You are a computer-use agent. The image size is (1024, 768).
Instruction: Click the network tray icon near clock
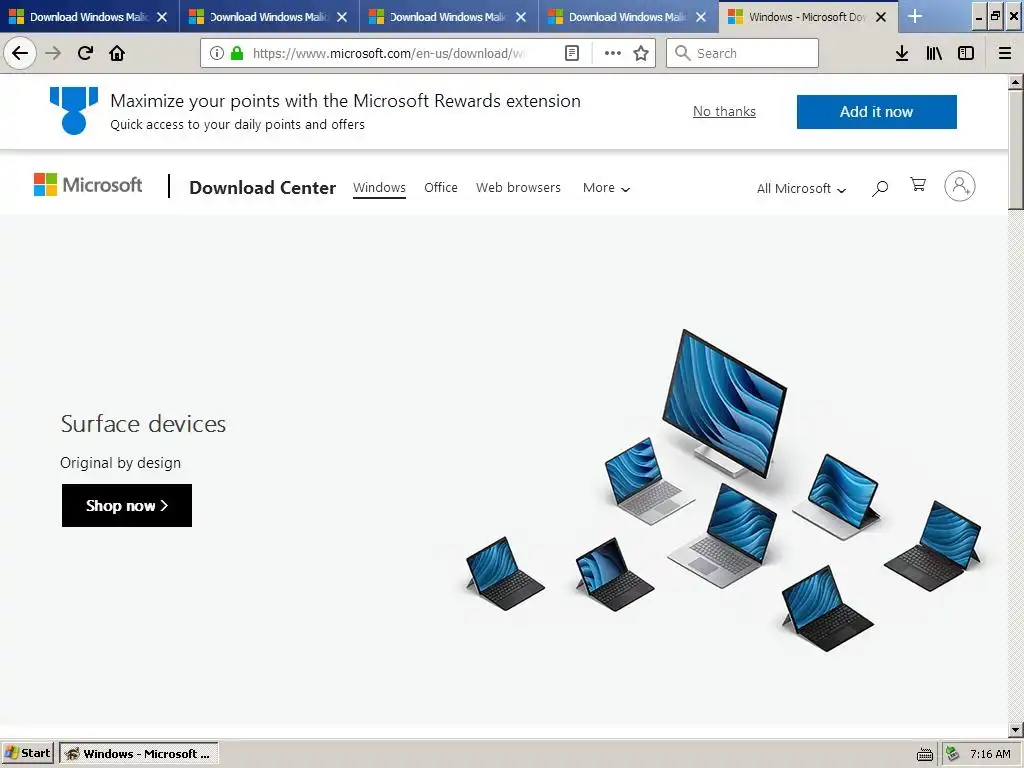tap(953, 754)
